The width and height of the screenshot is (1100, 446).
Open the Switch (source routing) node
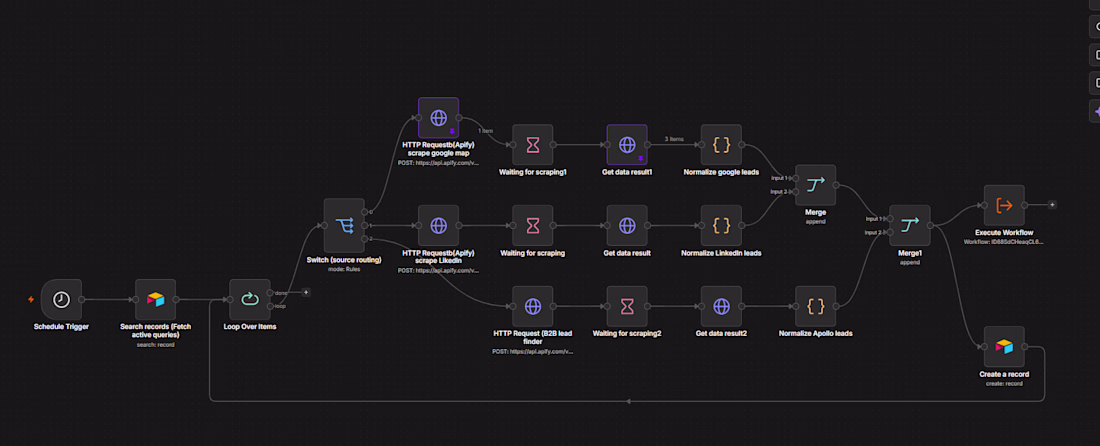click(x=344, y=225)
